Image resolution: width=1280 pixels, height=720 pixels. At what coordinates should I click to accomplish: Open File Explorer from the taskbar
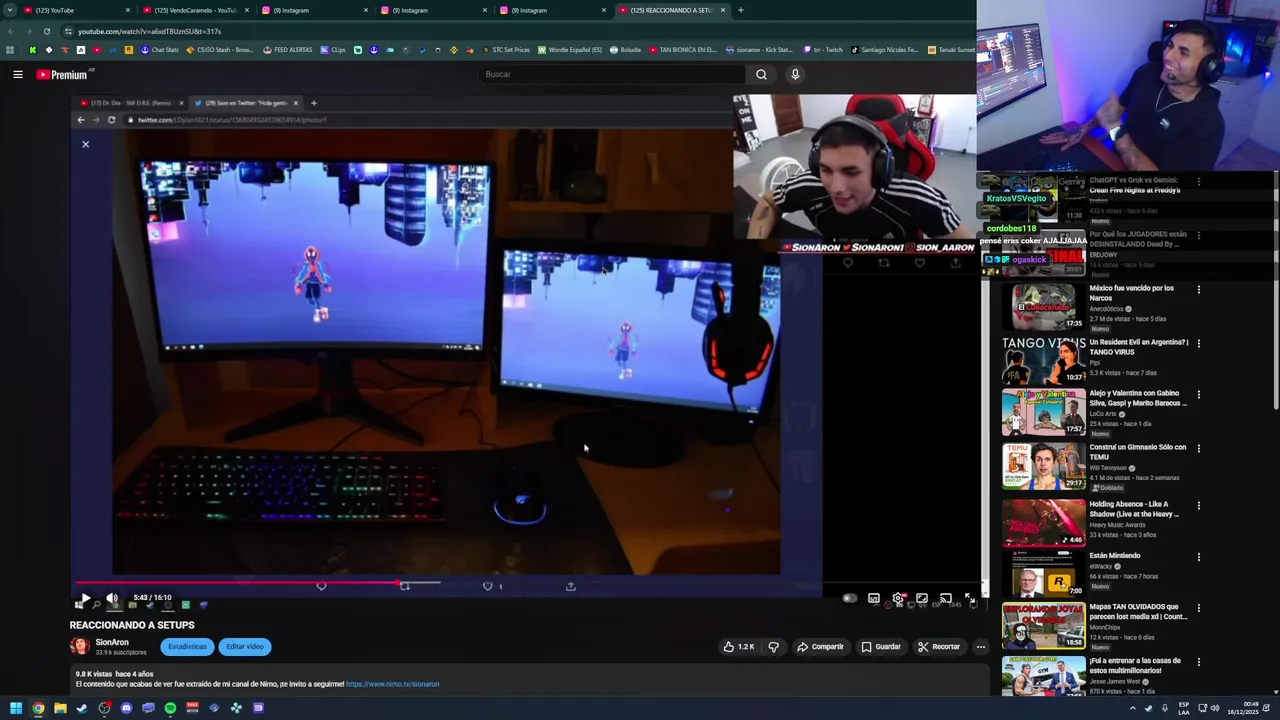click(60, 708)
